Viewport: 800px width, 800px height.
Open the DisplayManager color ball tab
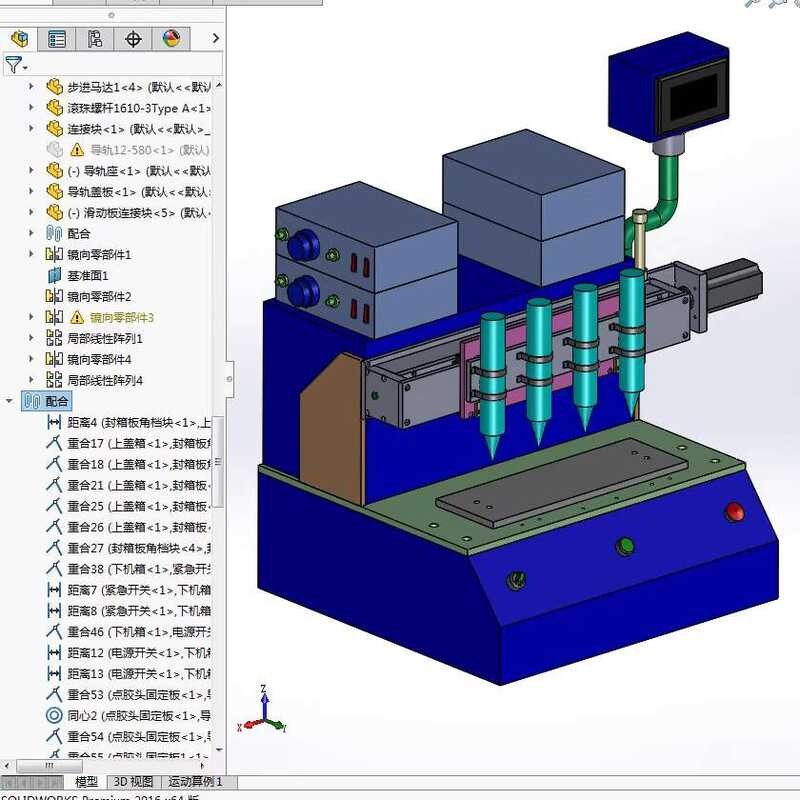171,39
